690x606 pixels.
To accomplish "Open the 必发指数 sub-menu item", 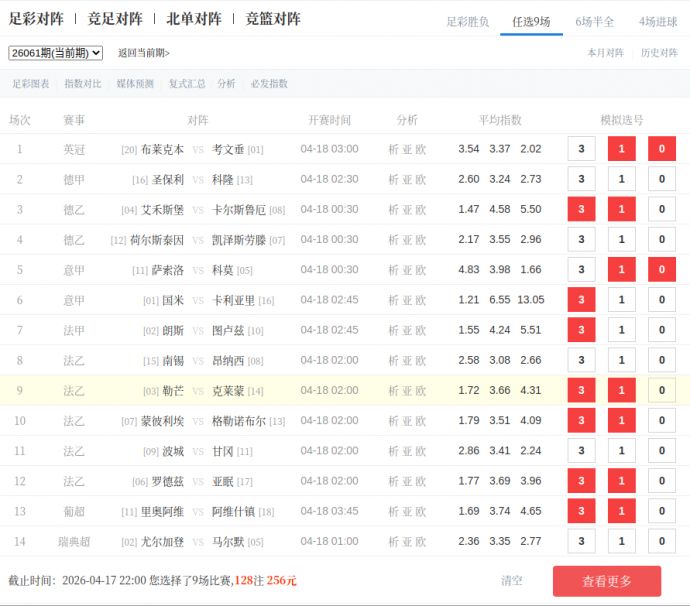I will pyautogui.click(x=269, y=84).
